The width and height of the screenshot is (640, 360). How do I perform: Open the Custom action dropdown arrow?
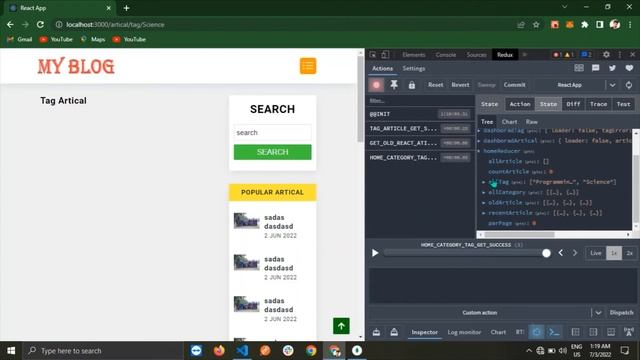598,313
